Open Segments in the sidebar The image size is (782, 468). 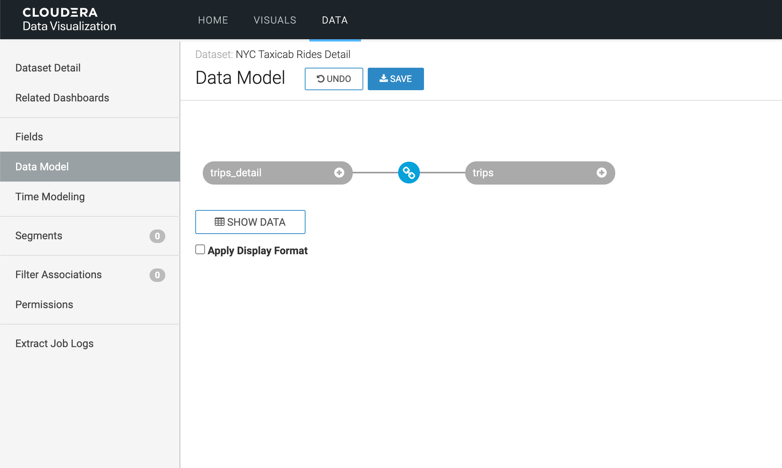pyautogui.click(x=39, y=236)
